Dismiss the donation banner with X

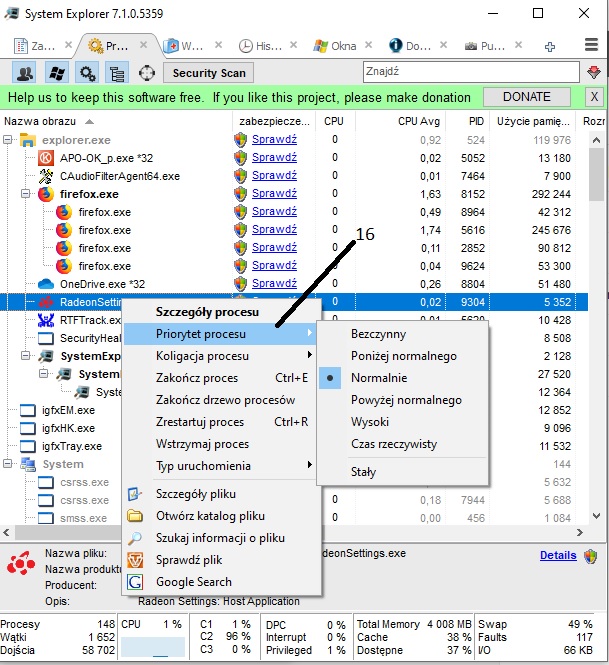(x=594, y=97)
